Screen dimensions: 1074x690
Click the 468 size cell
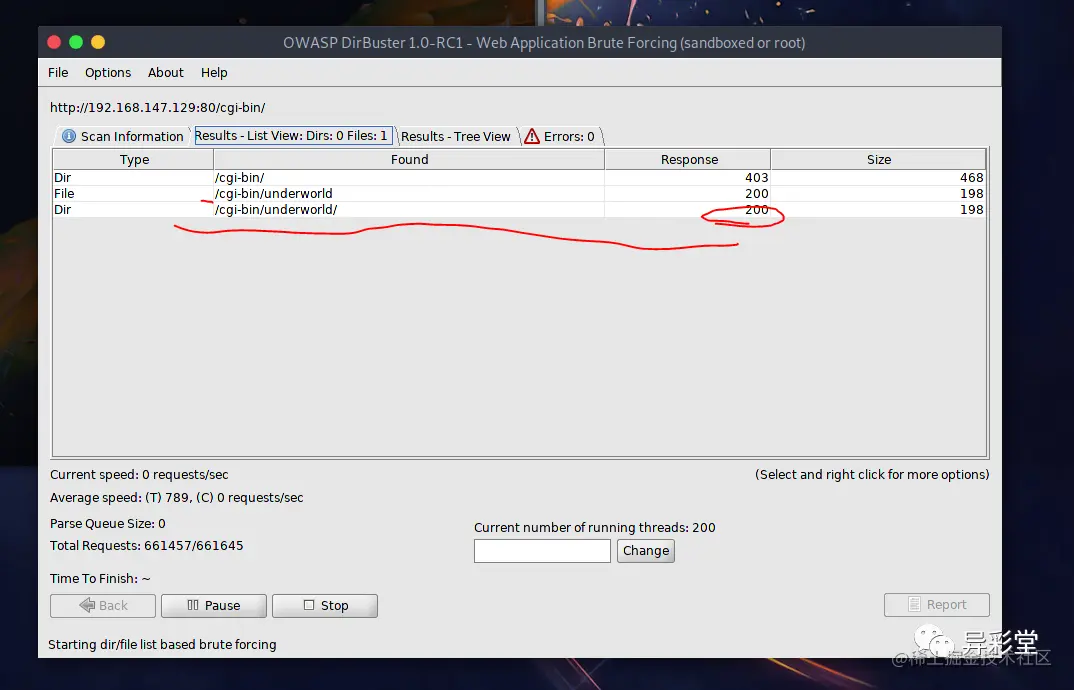click(x=878, y=177)
